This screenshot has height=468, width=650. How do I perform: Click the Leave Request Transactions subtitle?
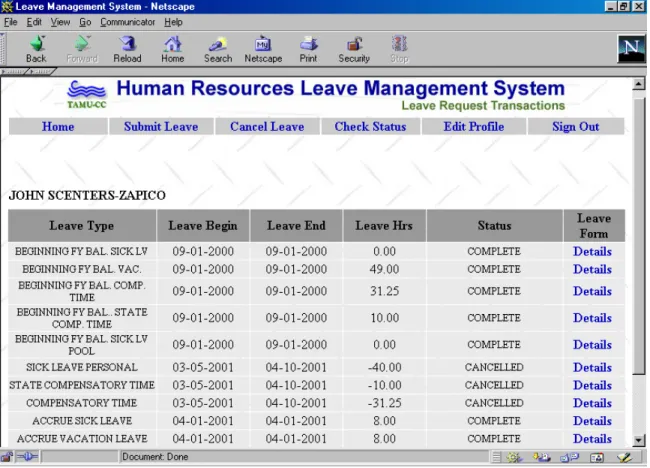483,106
